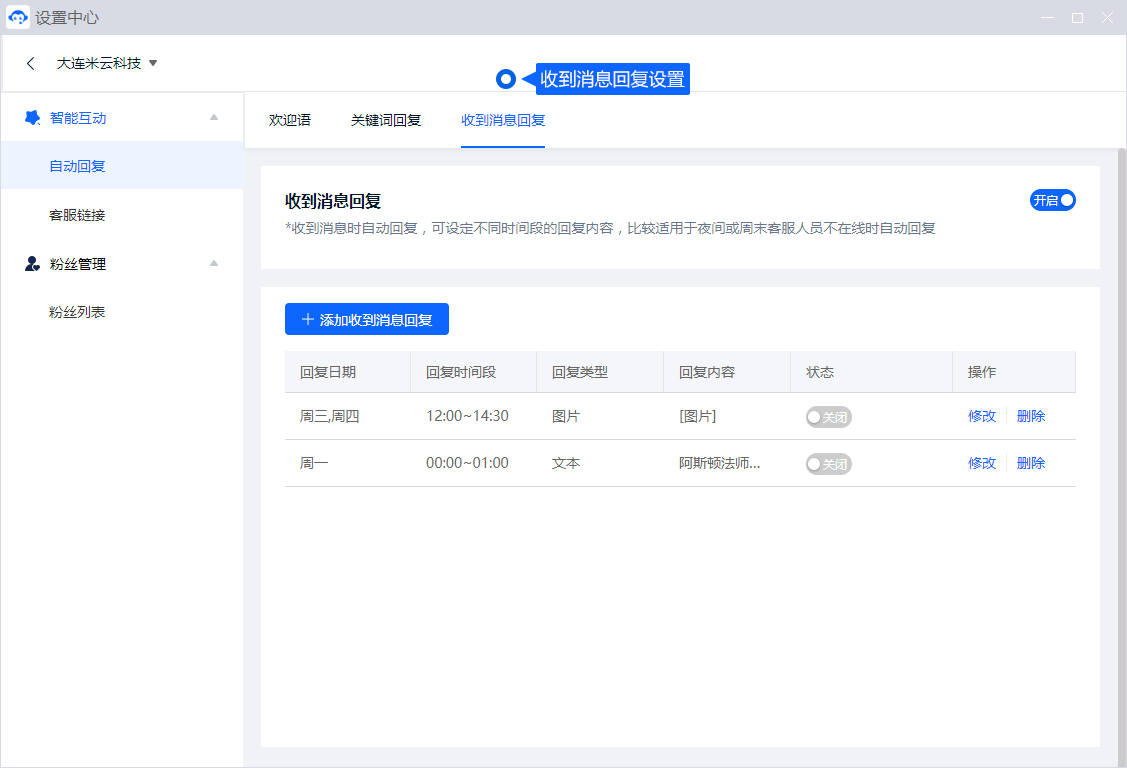The image size is (1127, 768).
Task: Turn off the 收到消息回复 开启 switch
Action: [1053, 200]
